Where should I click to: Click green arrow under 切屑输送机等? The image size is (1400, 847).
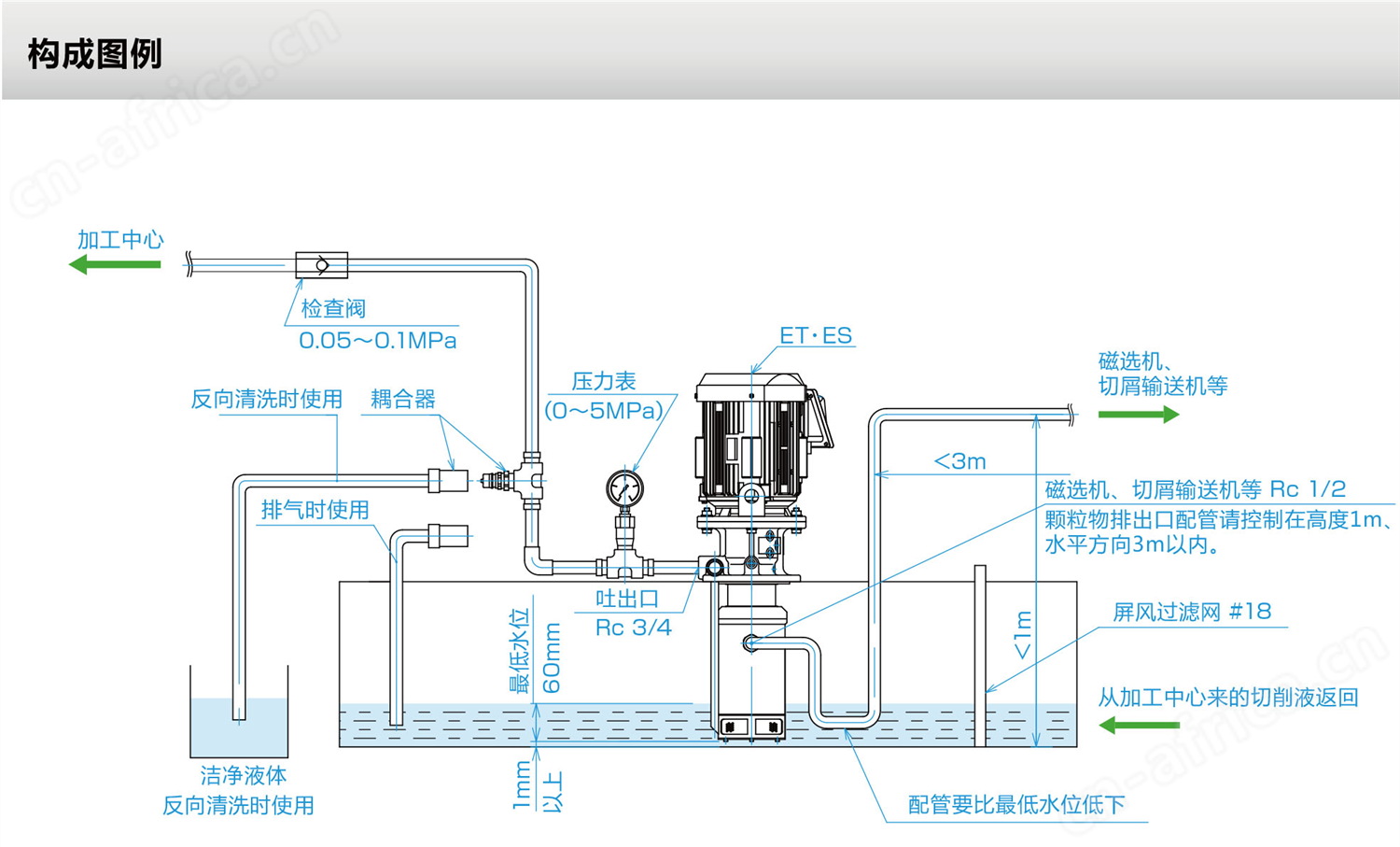click(1139, 414)
